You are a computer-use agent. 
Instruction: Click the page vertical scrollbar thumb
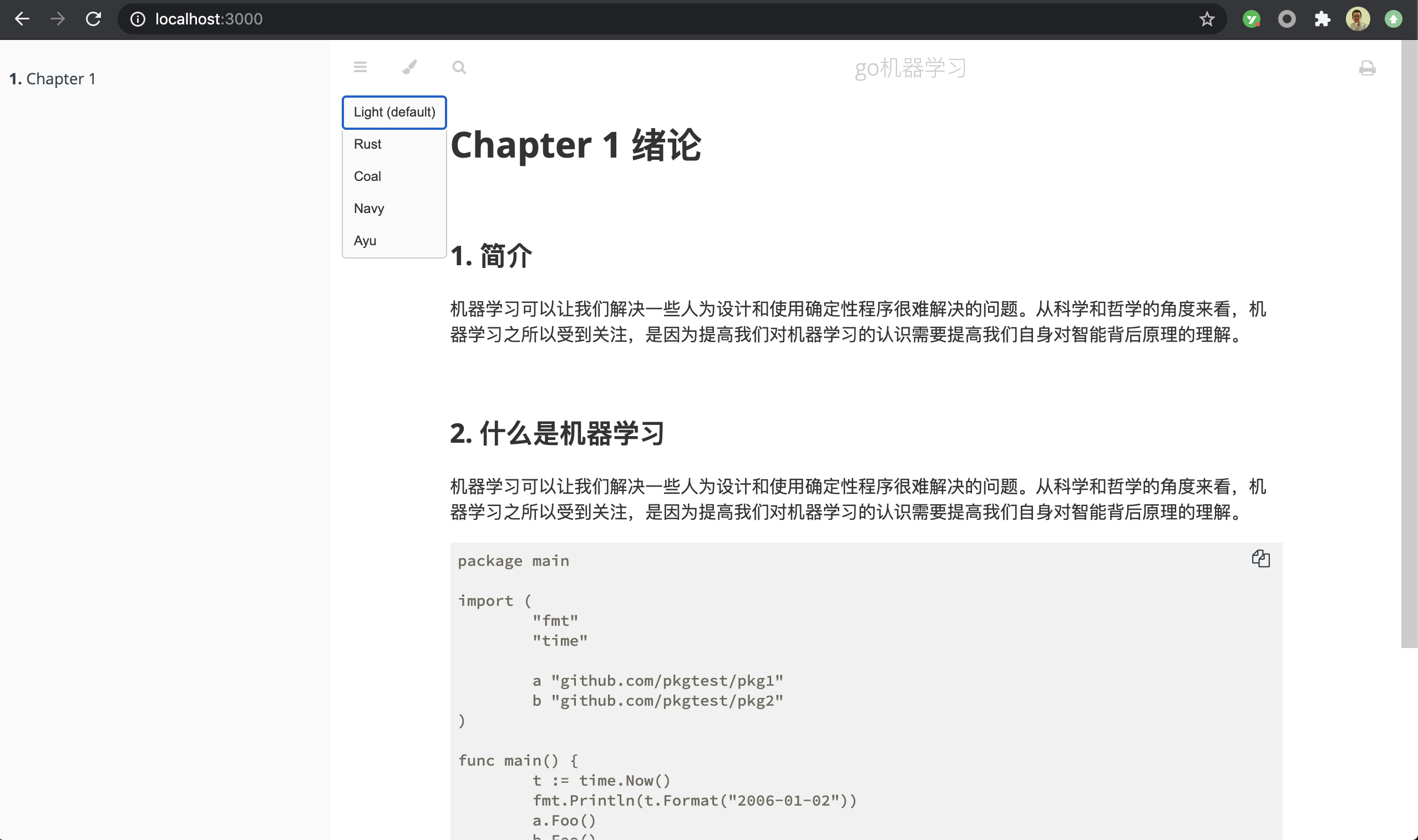tap(1409, 343)
